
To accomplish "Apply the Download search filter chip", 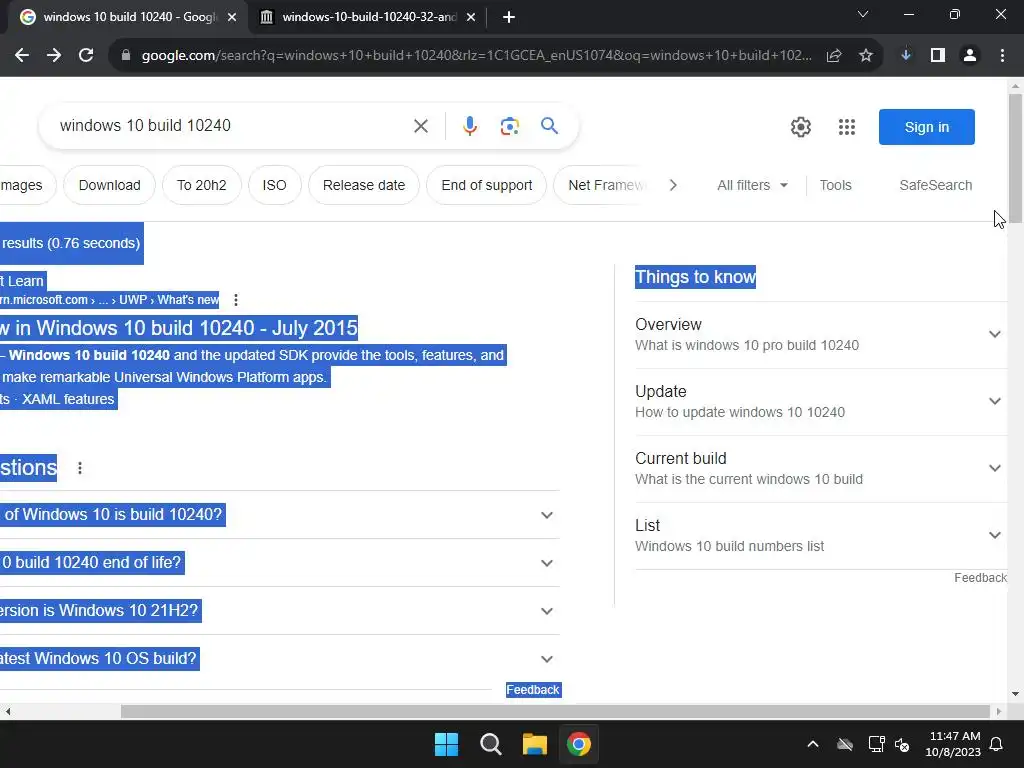I will click(110, 185).
